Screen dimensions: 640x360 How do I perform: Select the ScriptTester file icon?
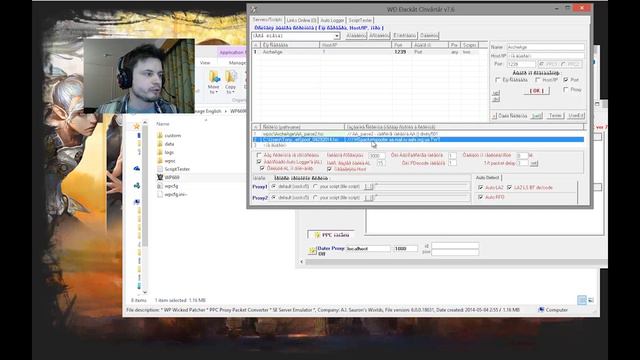160,169
